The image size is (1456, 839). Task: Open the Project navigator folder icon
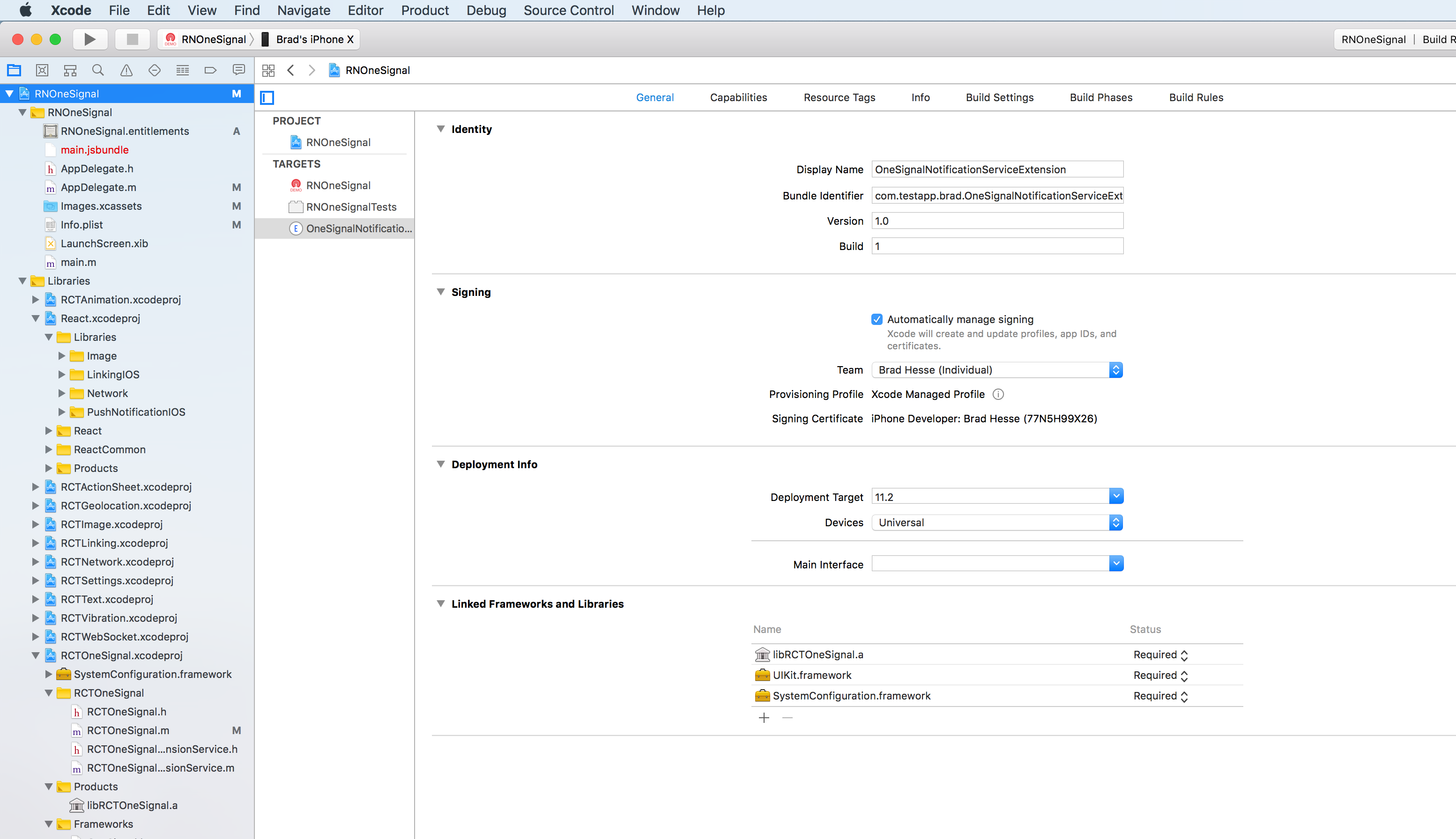pyautogui.click(x=14, y=70)
